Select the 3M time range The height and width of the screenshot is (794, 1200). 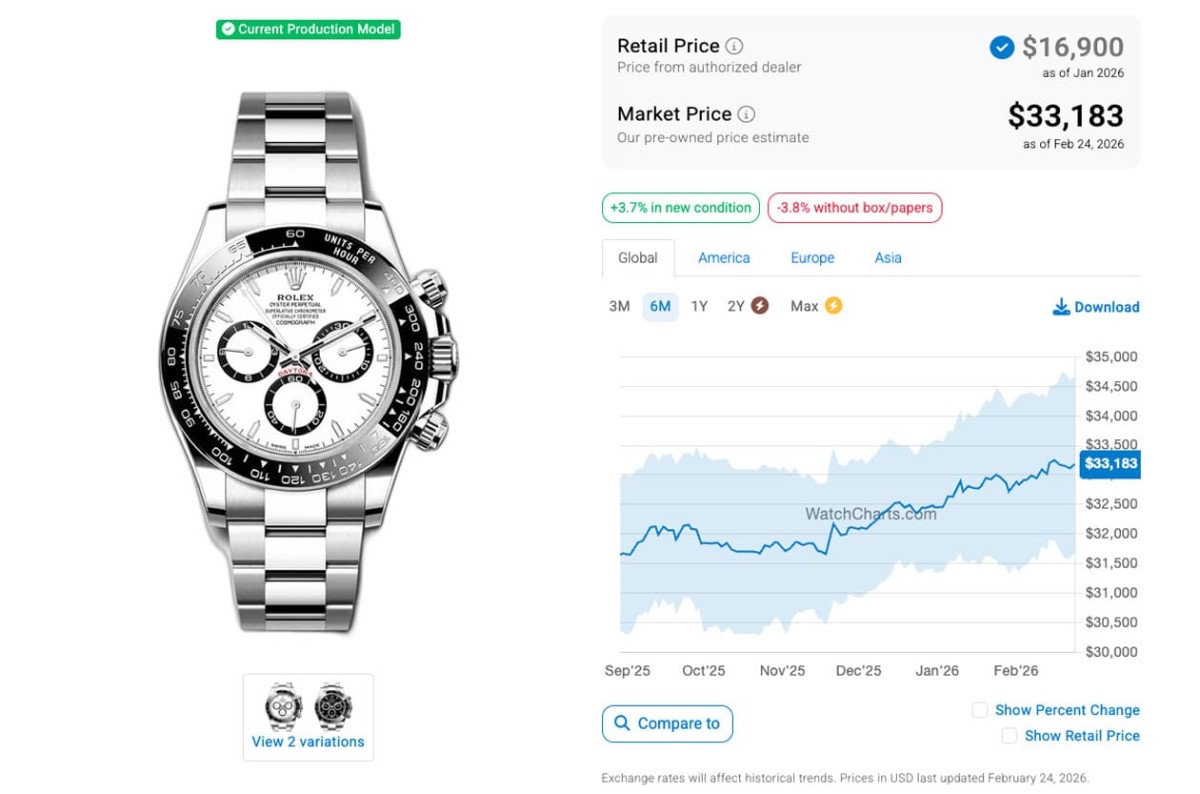pos(619,306)
